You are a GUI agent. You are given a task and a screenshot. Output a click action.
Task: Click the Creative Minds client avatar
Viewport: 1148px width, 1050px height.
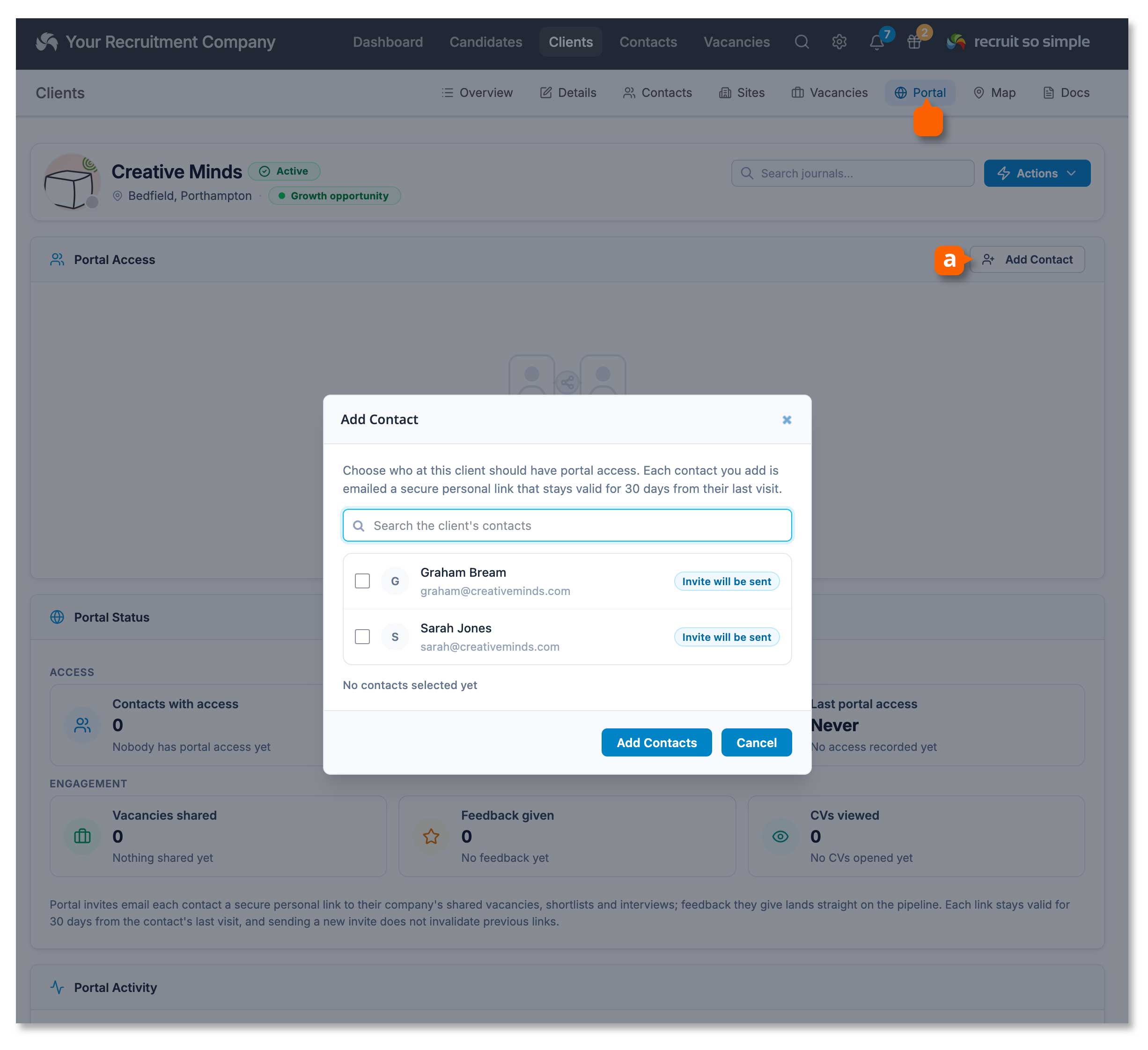tap(72, 182)
